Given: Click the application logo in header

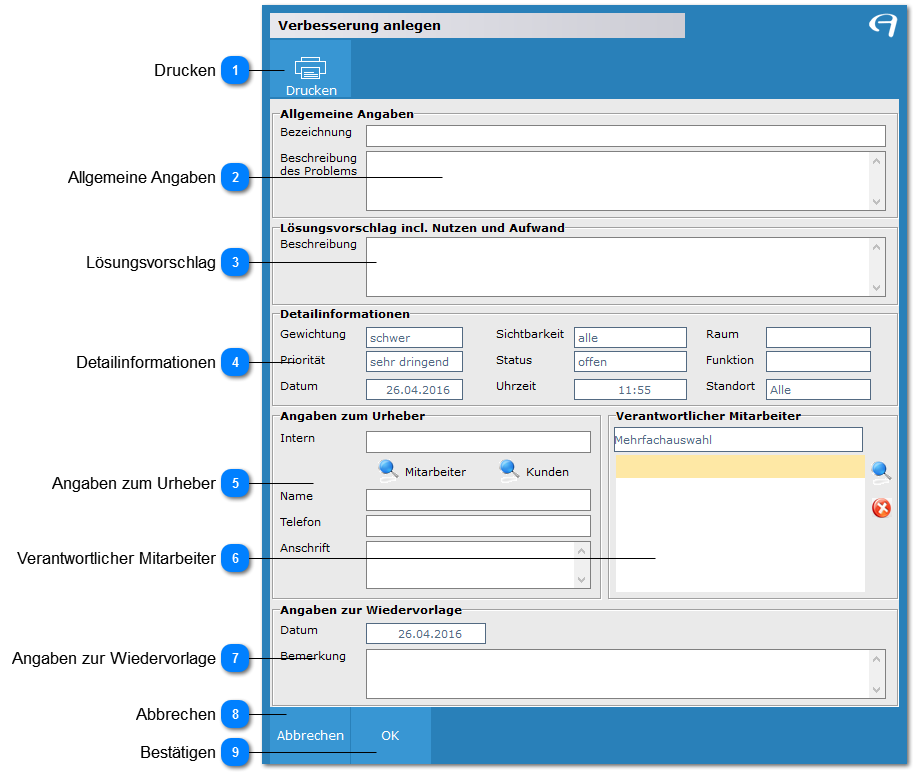Looking at the screenshot, I should tap(883, 25).
